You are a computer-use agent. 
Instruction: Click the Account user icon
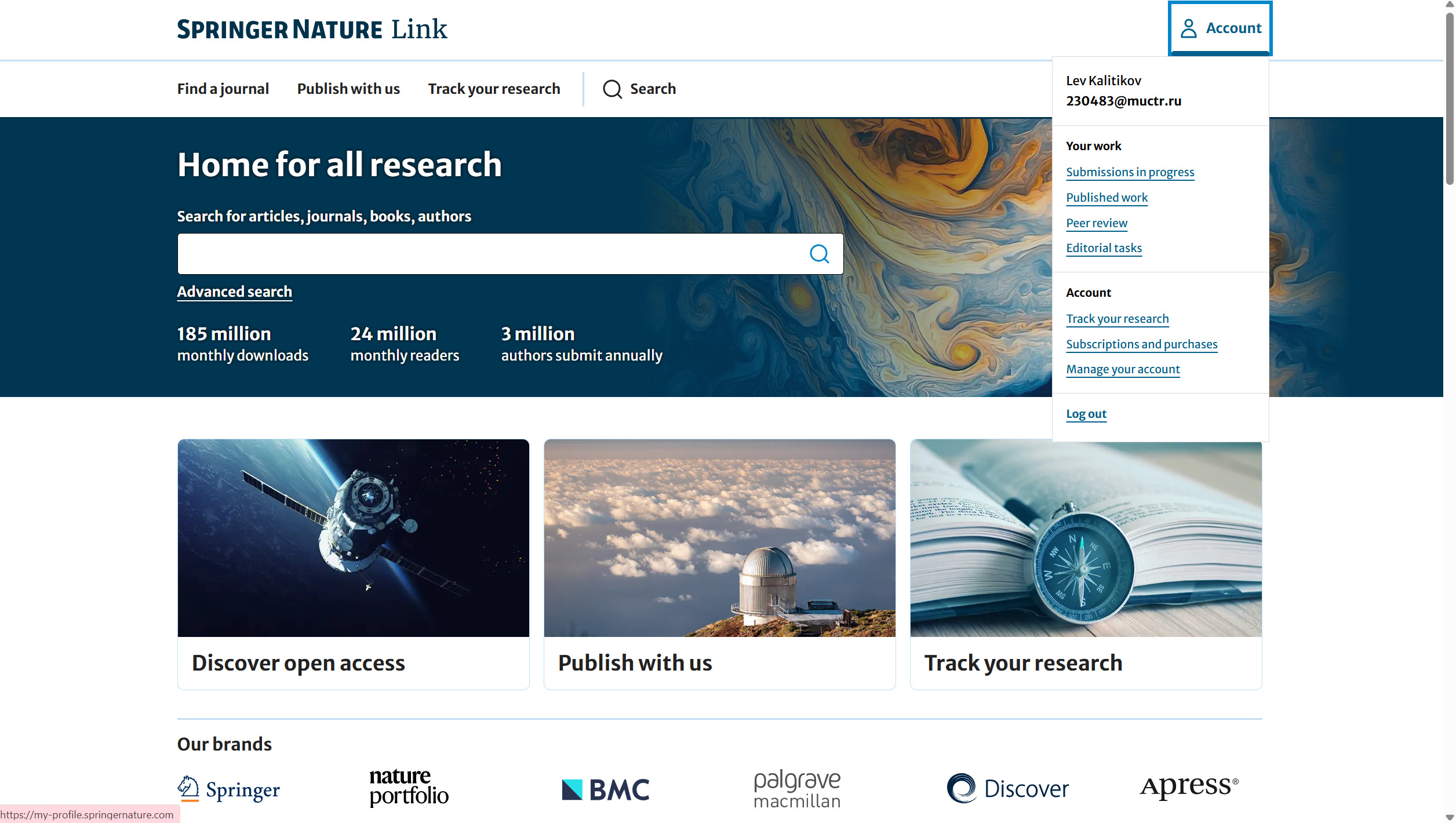(1188, 28)
